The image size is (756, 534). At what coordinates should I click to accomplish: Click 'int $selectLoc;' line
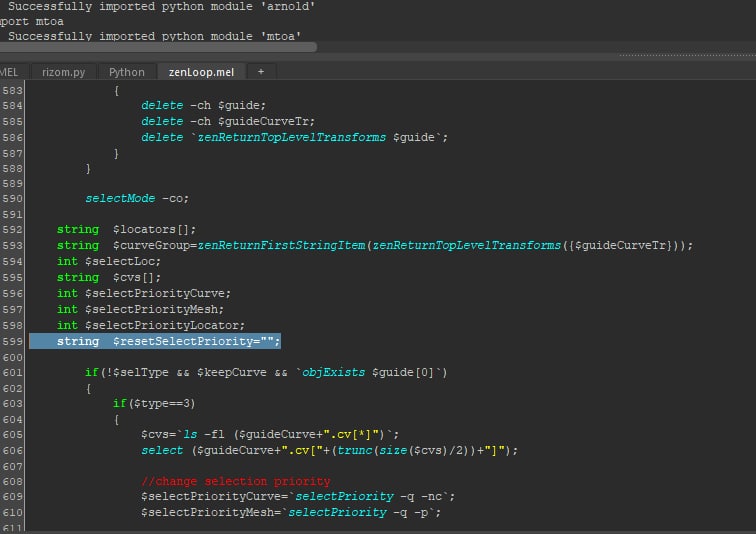[109, 261]
